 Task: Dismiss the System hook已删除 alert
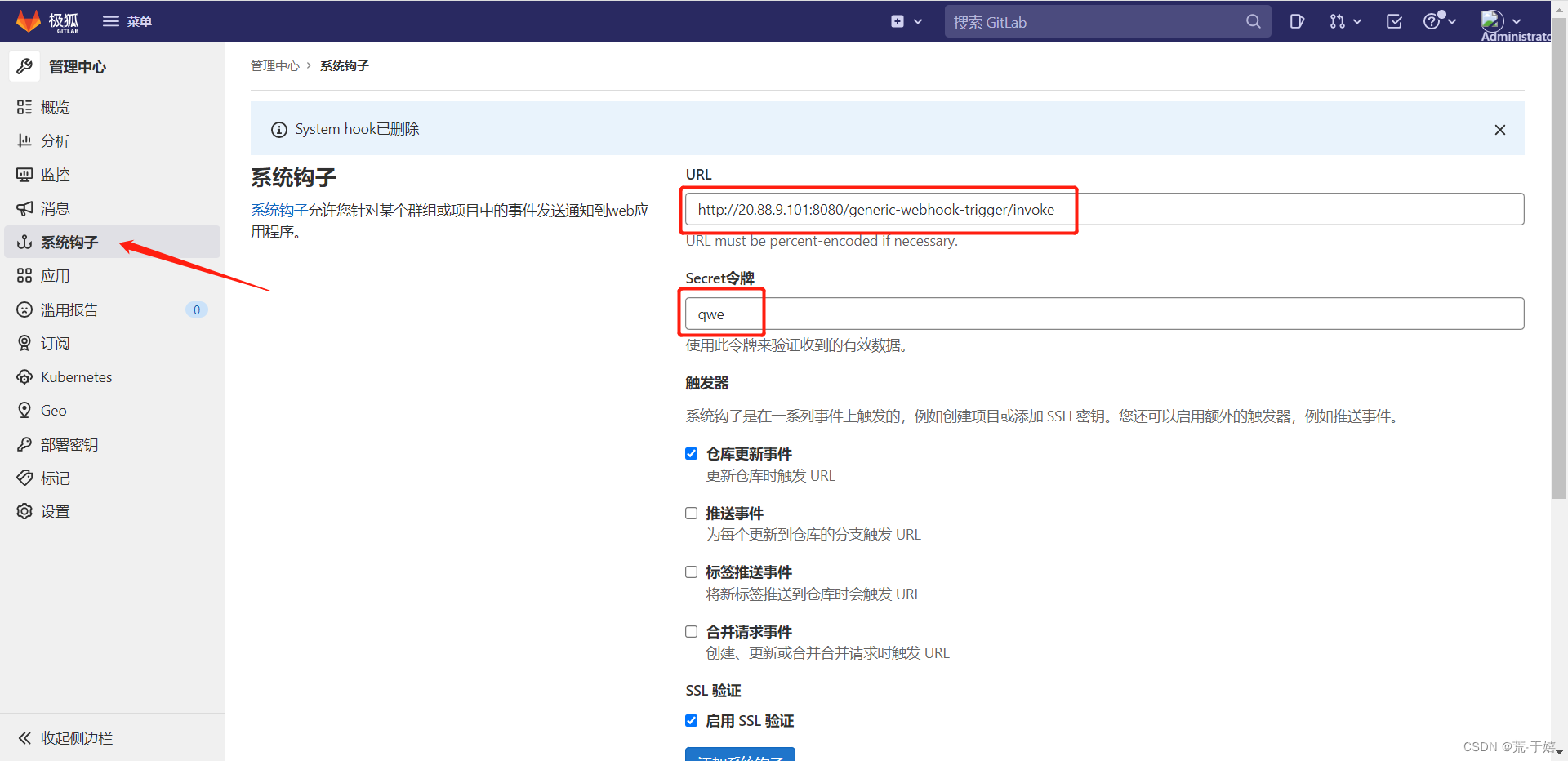(x=1500, y=130)
